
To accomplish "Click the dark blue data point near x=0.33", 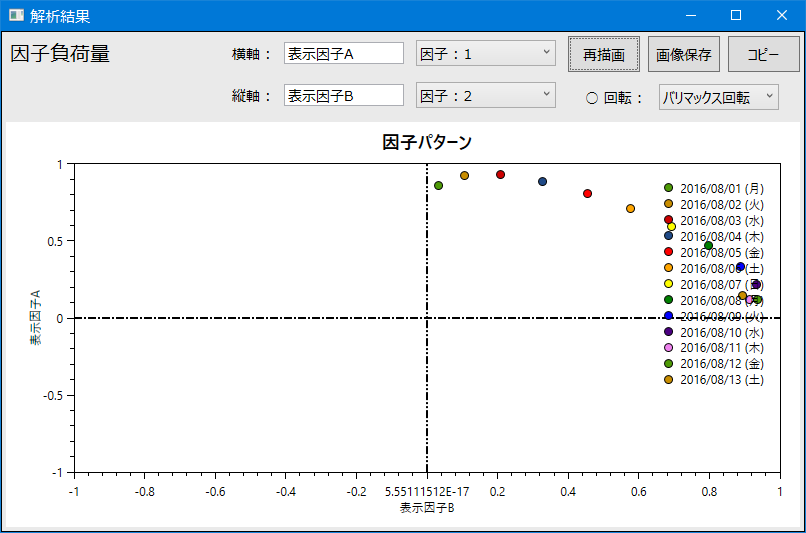I will [x=542, y=181].
